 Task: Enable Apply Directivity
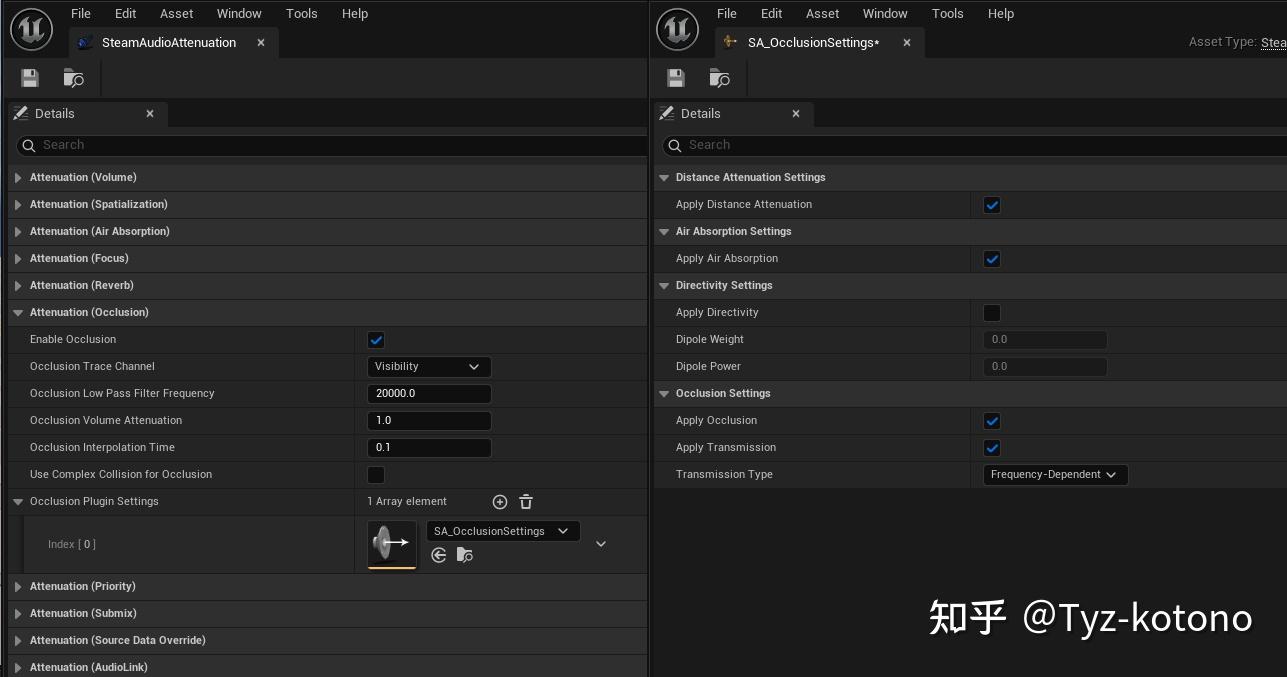991,312
